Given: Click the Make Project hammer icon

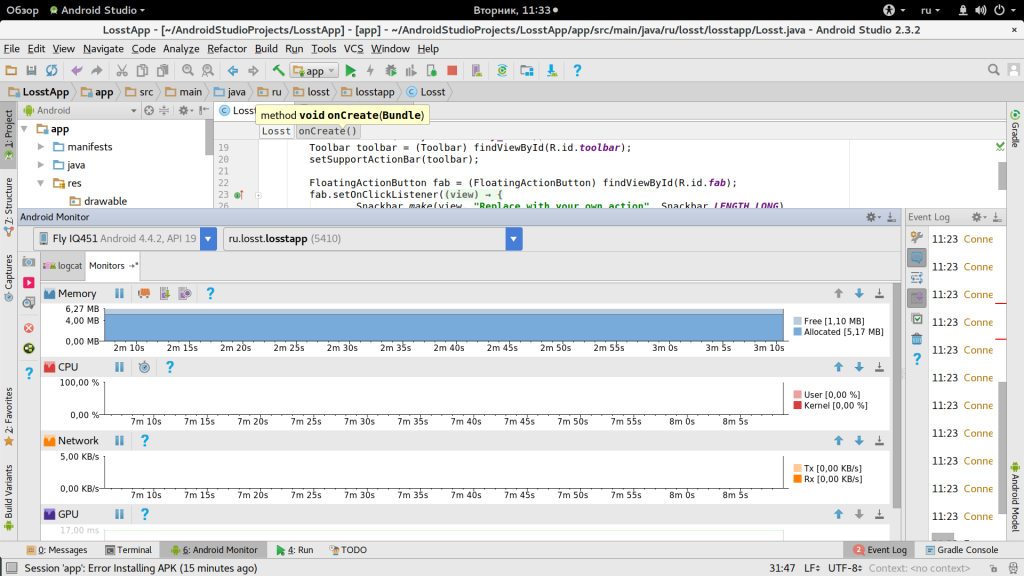Looking at the screenshot, I should click(x=278, y=71).
